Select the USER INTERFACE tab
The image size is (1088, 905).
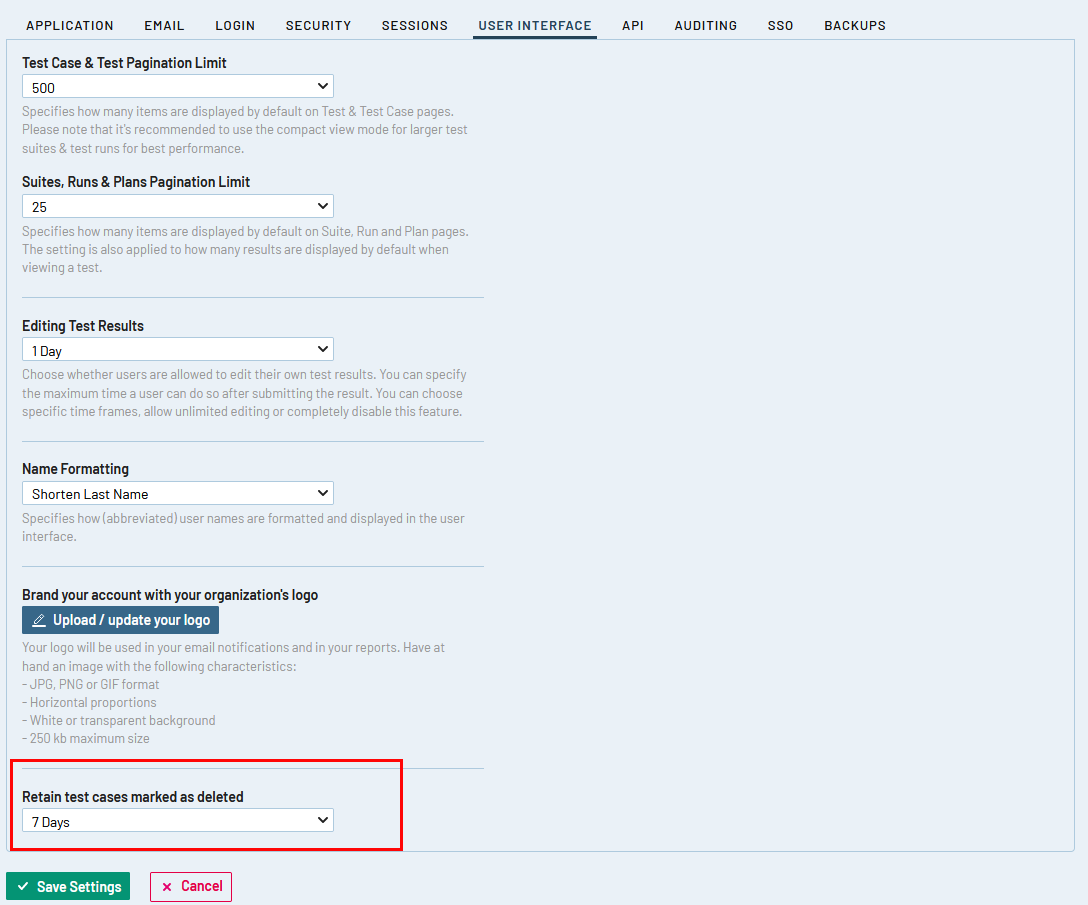(x=534, y=25)
